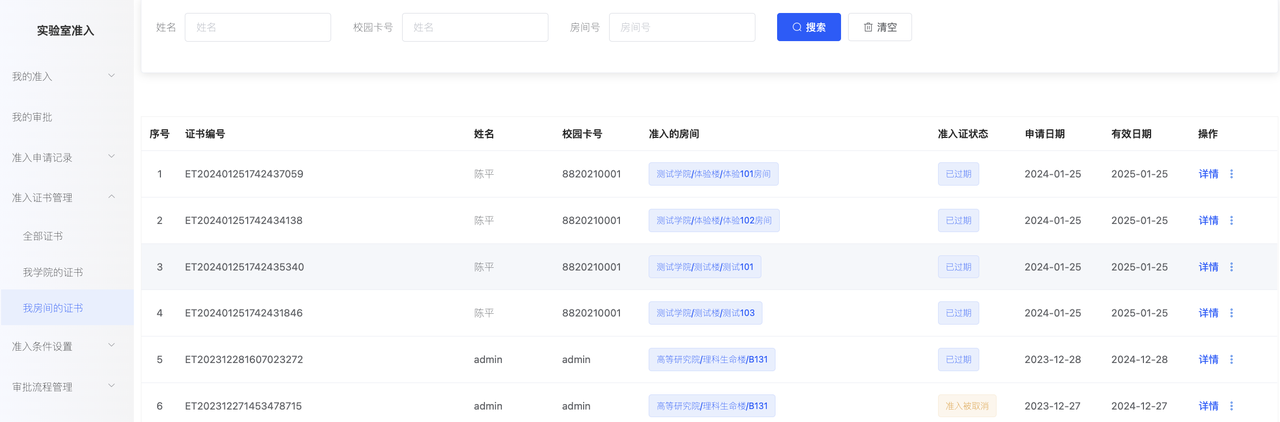Expand the 审批流程管理 sidebar section
Image resolution: width=1280 pixels, height=422 pixels.
click(x=66, y=387)
